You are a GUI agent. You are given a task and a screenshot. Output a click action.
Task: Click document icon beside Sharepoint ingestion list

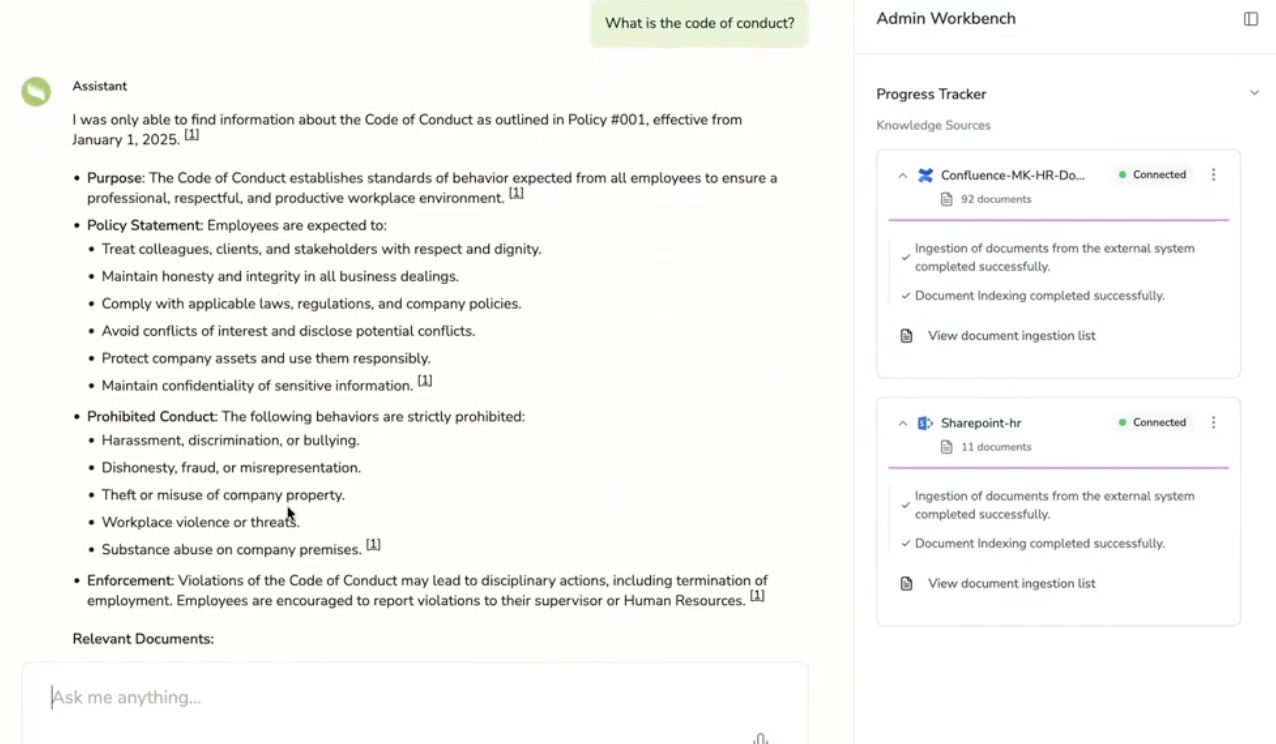tap(906, 584)
